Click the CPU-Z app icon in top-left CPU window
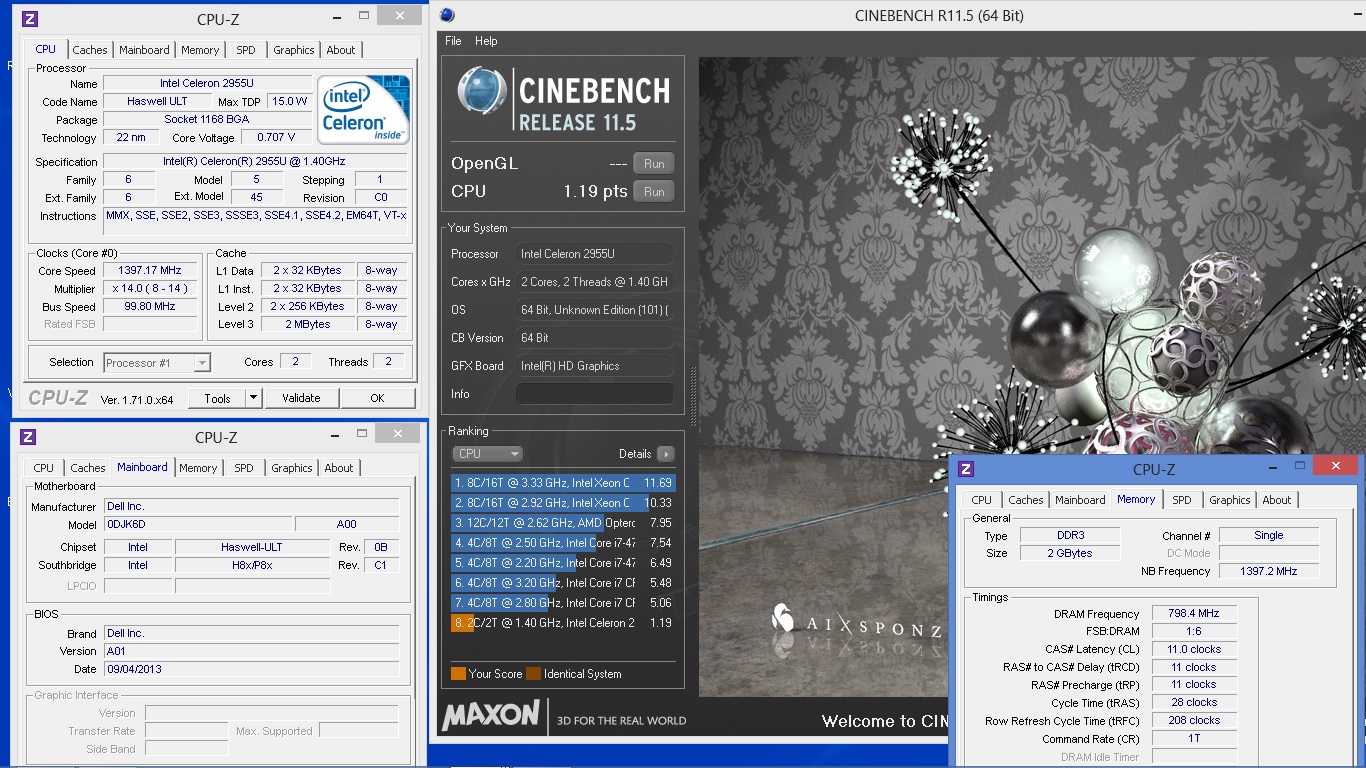1366x768 pixels. [29, 18]
